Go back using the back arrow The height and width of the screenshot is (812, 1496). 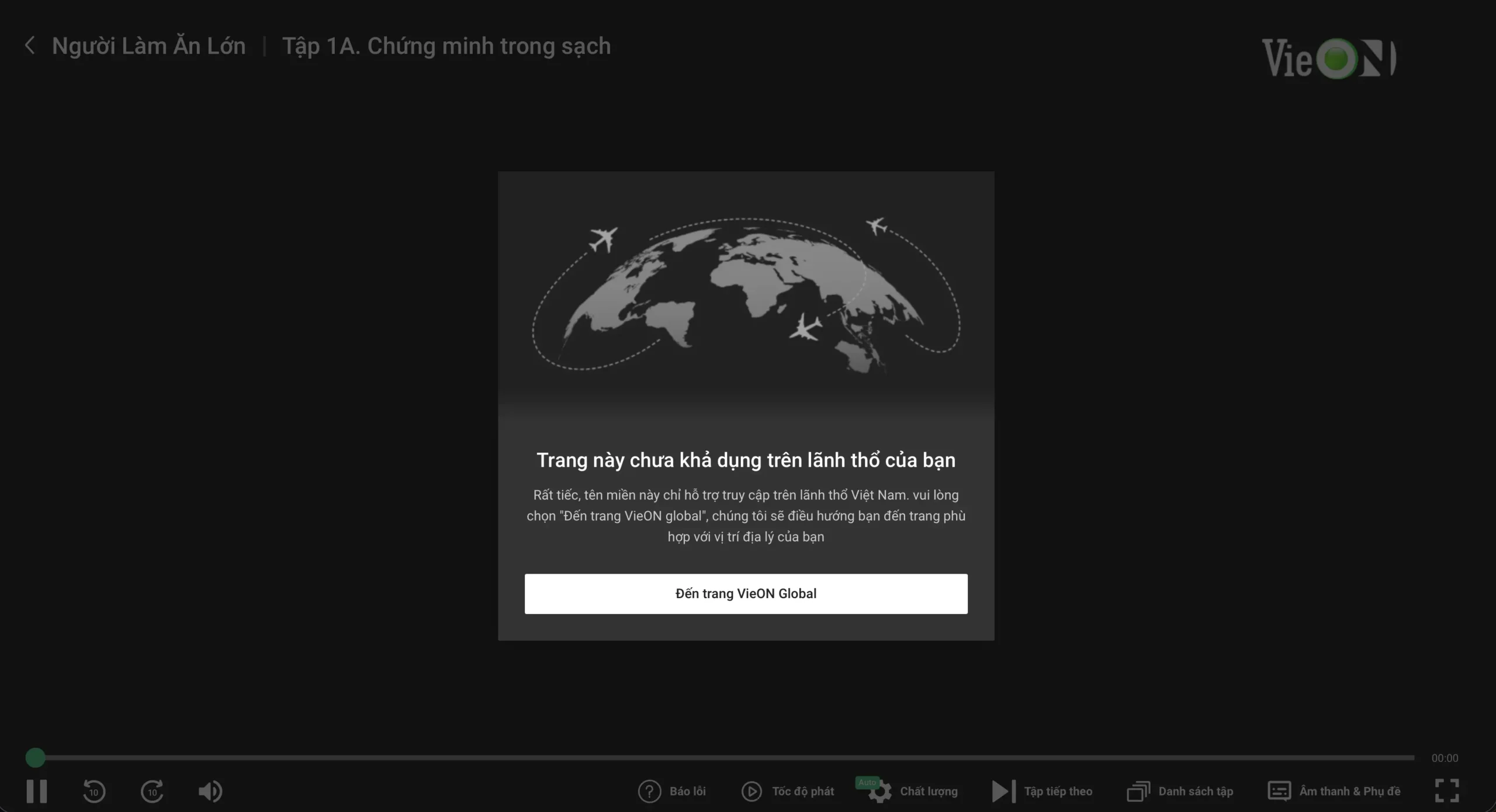(29, 45)
